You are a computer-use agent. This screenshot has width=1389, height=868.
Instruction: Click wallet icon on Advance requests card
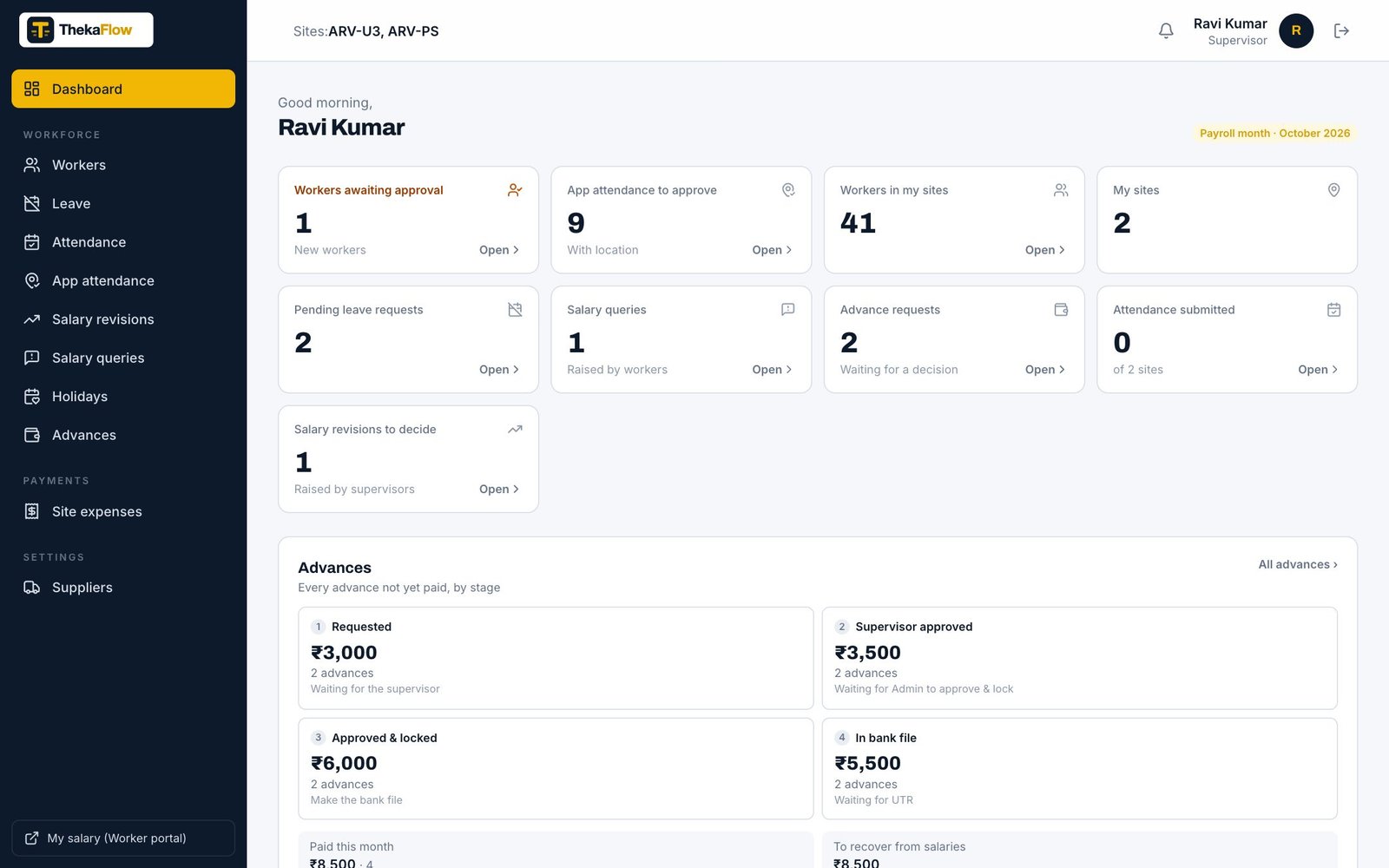click(1061, 310)
